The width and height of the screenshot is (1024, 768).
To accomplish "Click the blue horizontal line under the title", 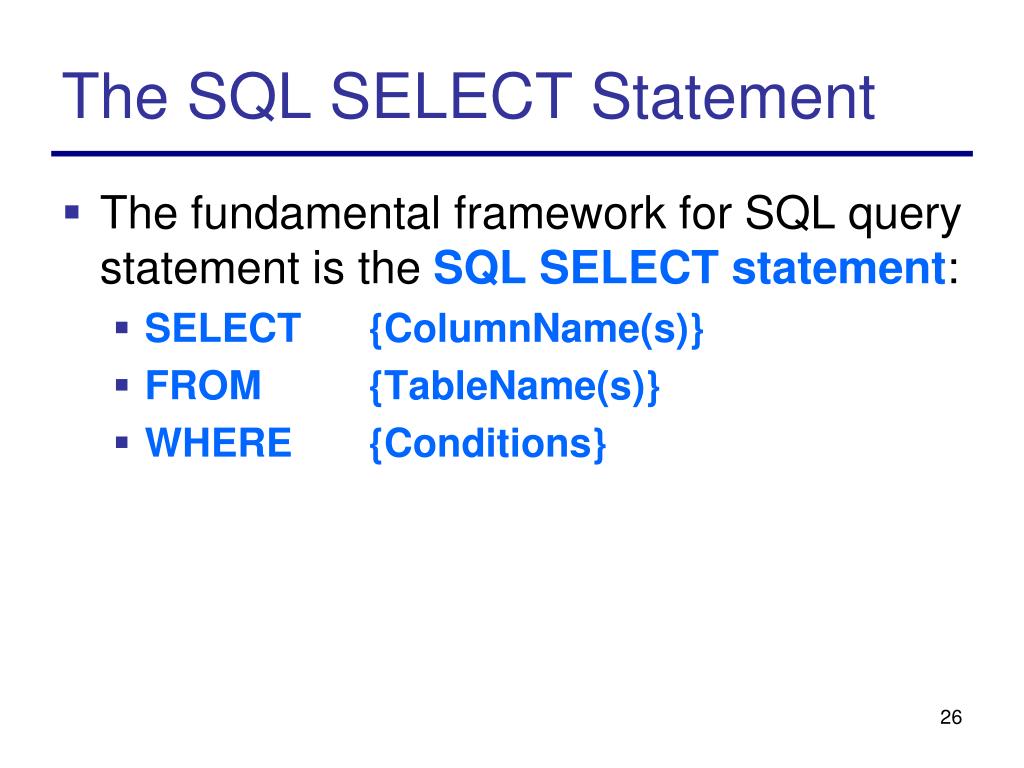I will [512, 155].
